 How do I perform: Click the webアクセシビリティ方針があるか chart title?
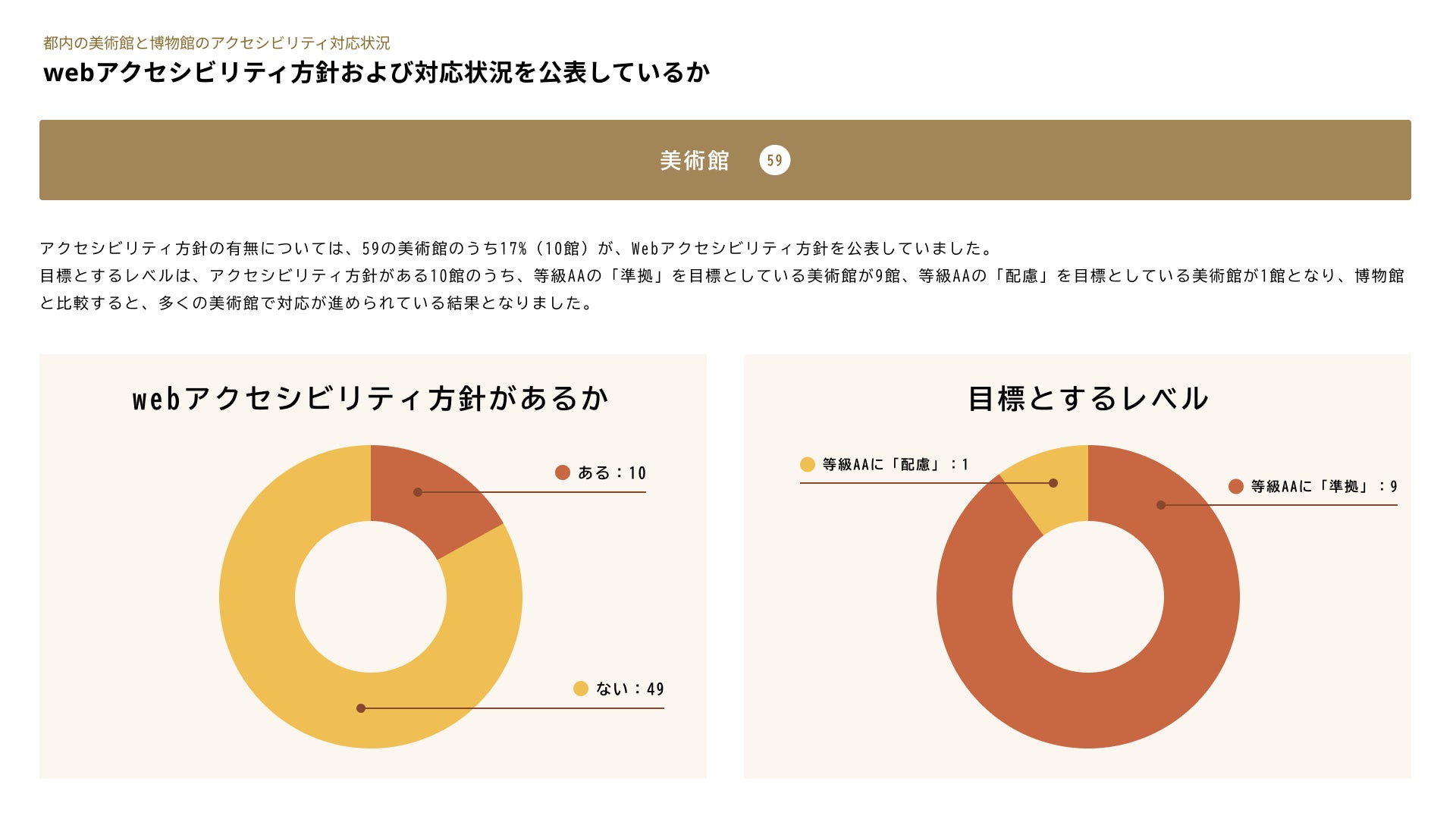point(371,399)
